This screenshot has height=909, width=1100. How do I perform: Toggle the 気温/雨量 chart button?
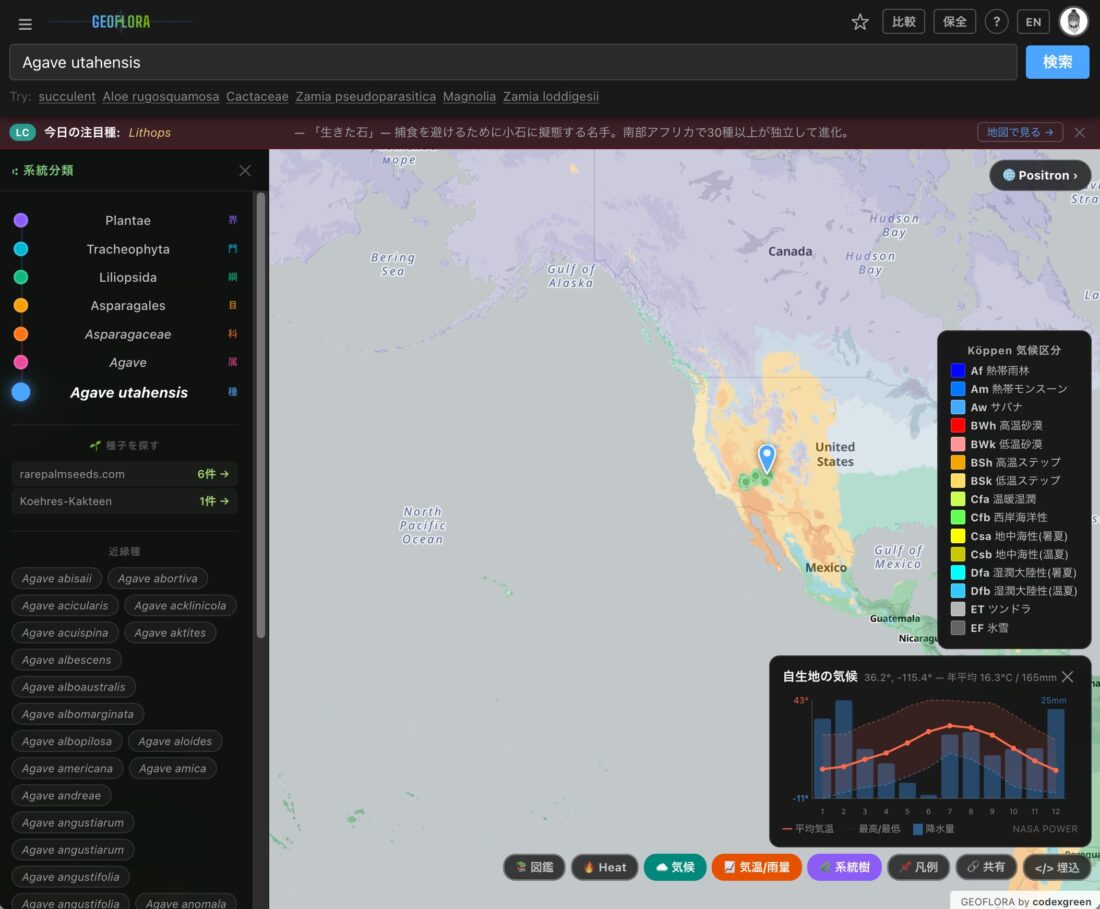point(756,867)
